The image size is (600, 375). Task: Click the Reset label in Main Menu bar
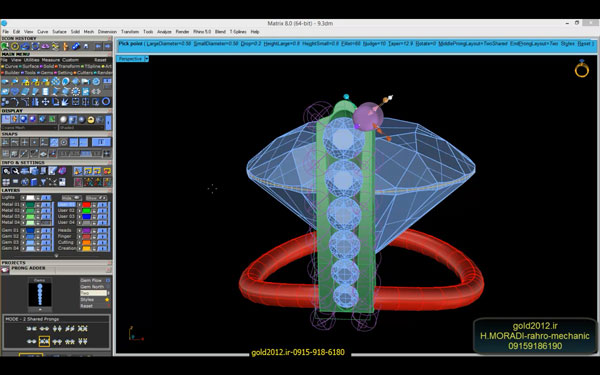[100, 60]
